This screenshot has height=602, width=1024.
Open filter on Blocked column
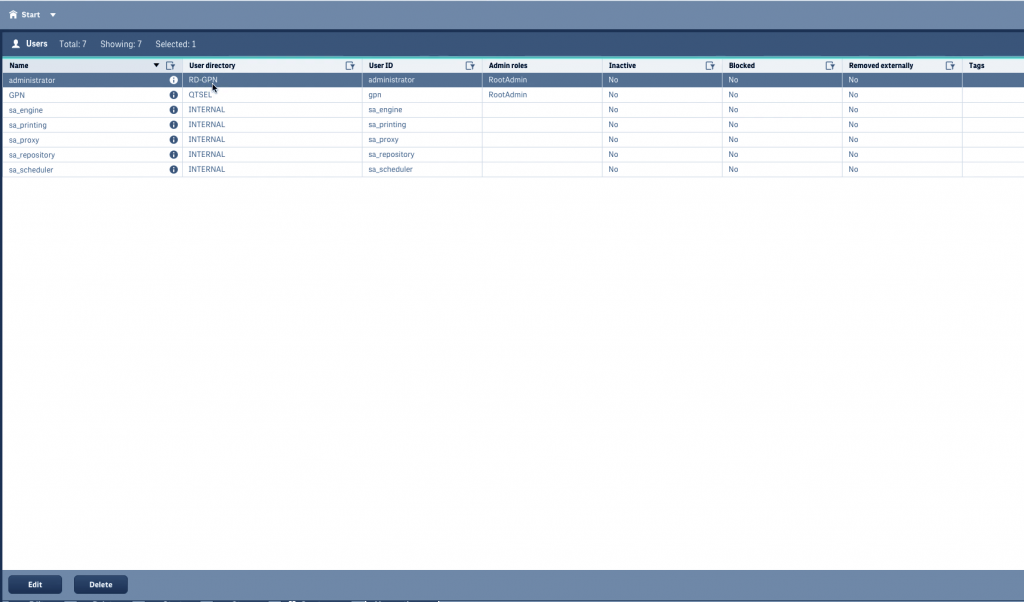click(830, 65)
